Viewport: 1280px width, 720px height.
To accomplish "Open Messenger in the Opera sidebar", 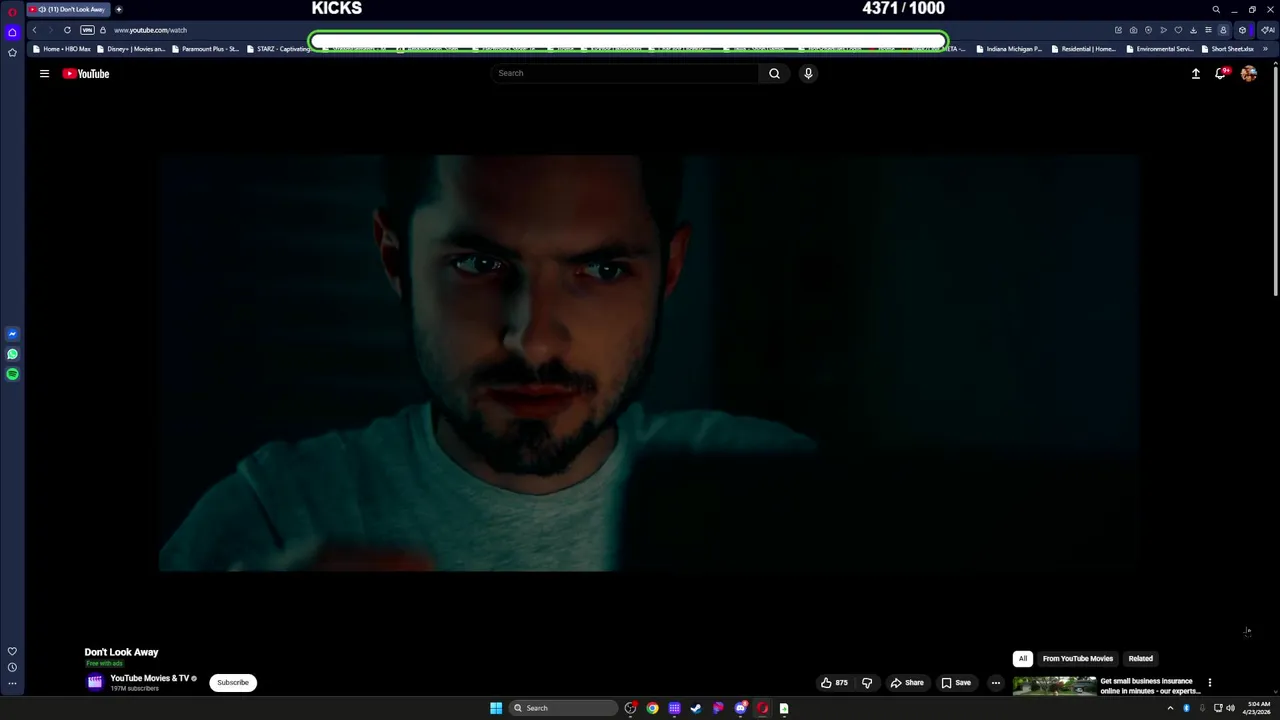I will (x=12, y=334).
